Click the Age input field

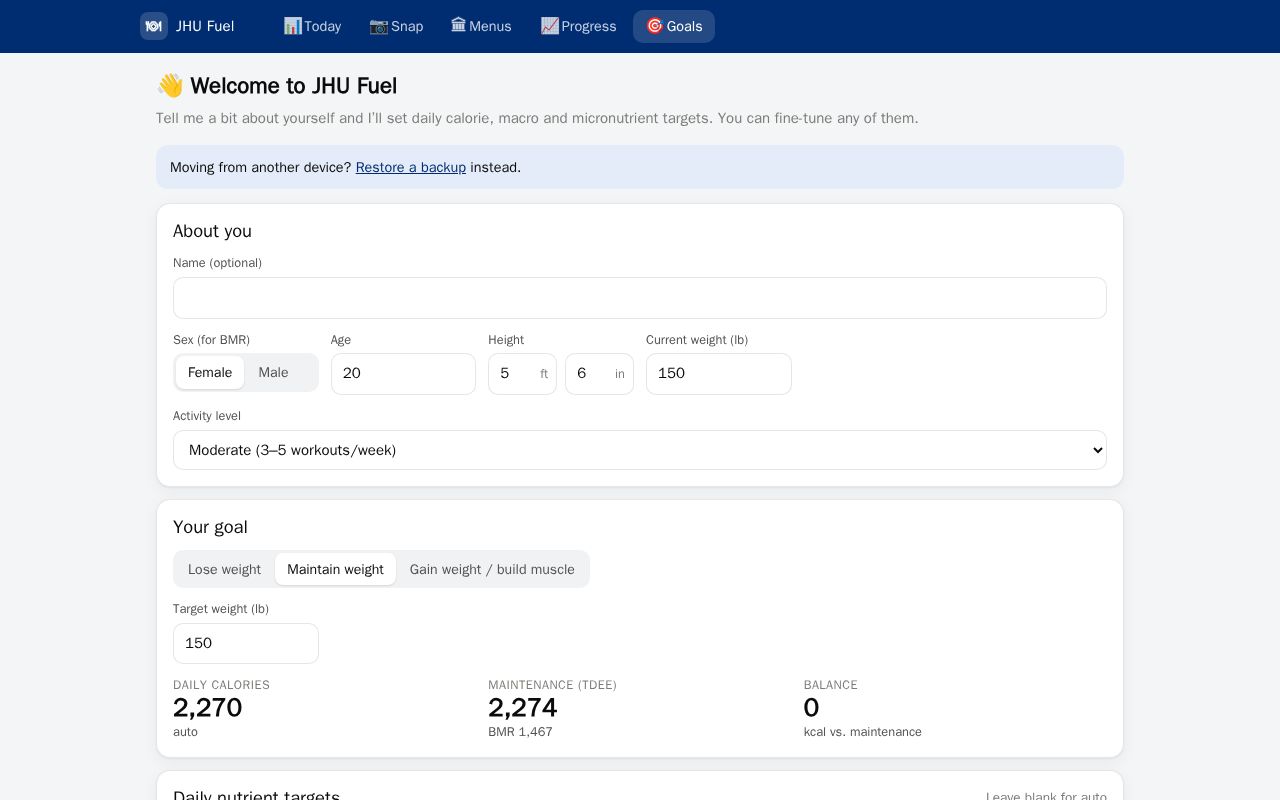tap(403, 374)
